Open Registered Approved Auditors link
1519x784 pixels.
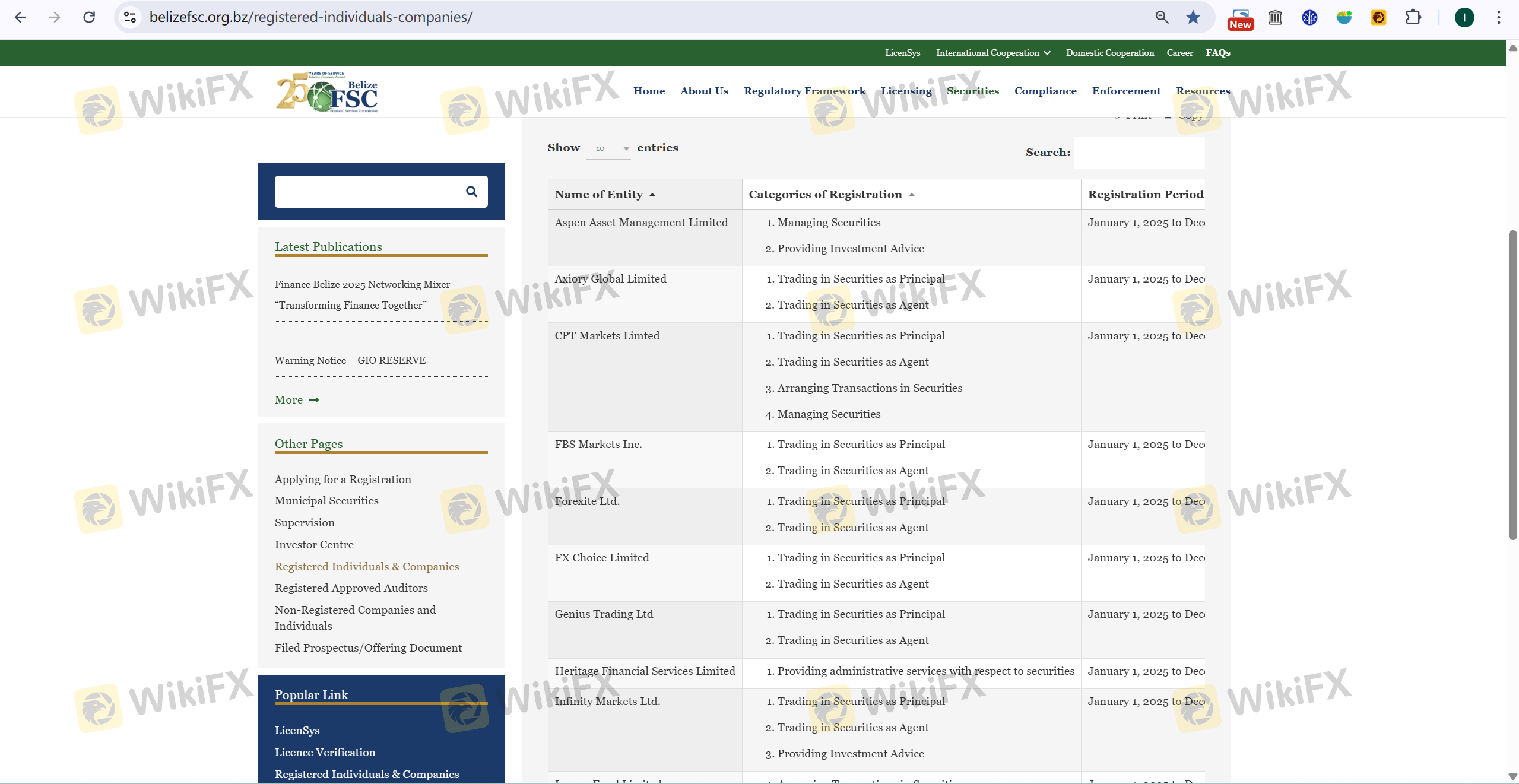click(351, 588)
